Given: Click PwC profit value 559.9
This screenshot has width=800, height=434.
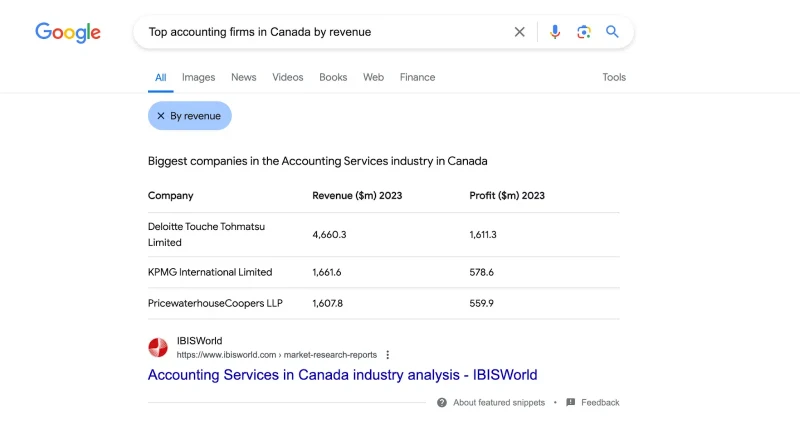Looking at the screenshot, I should (482, 303).
